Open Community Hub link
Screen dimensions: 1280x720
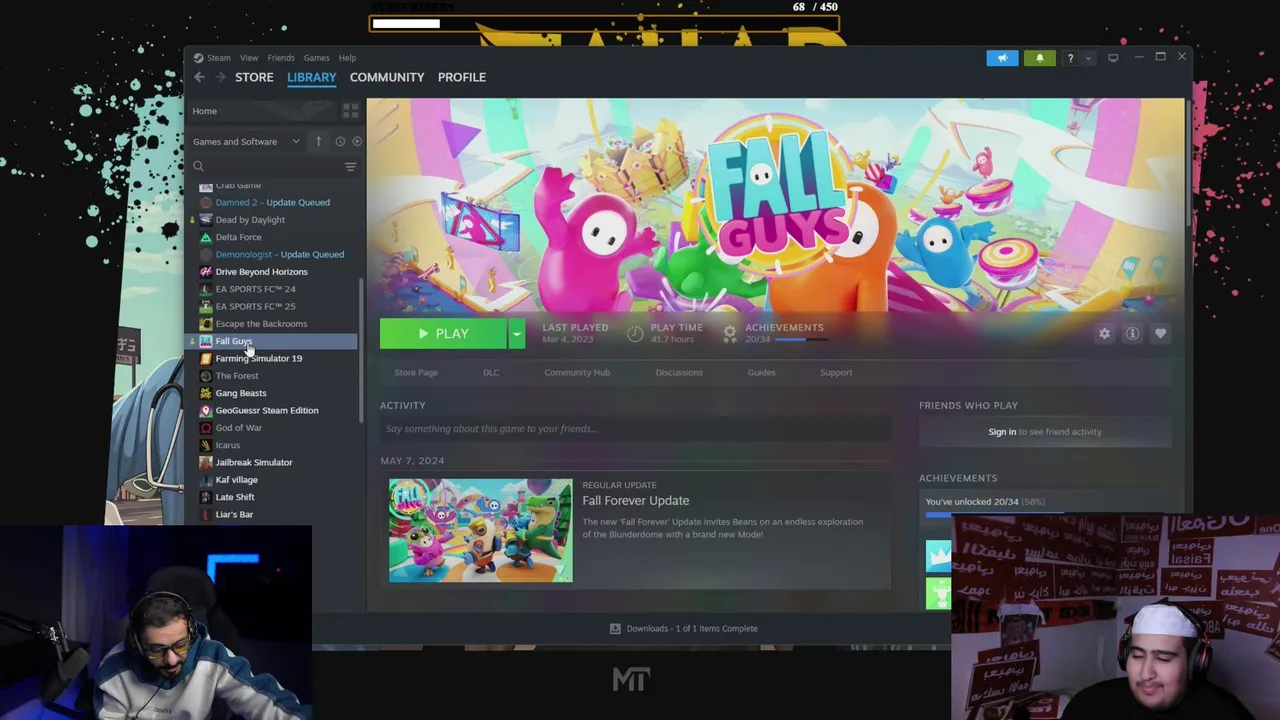[577, 372]
